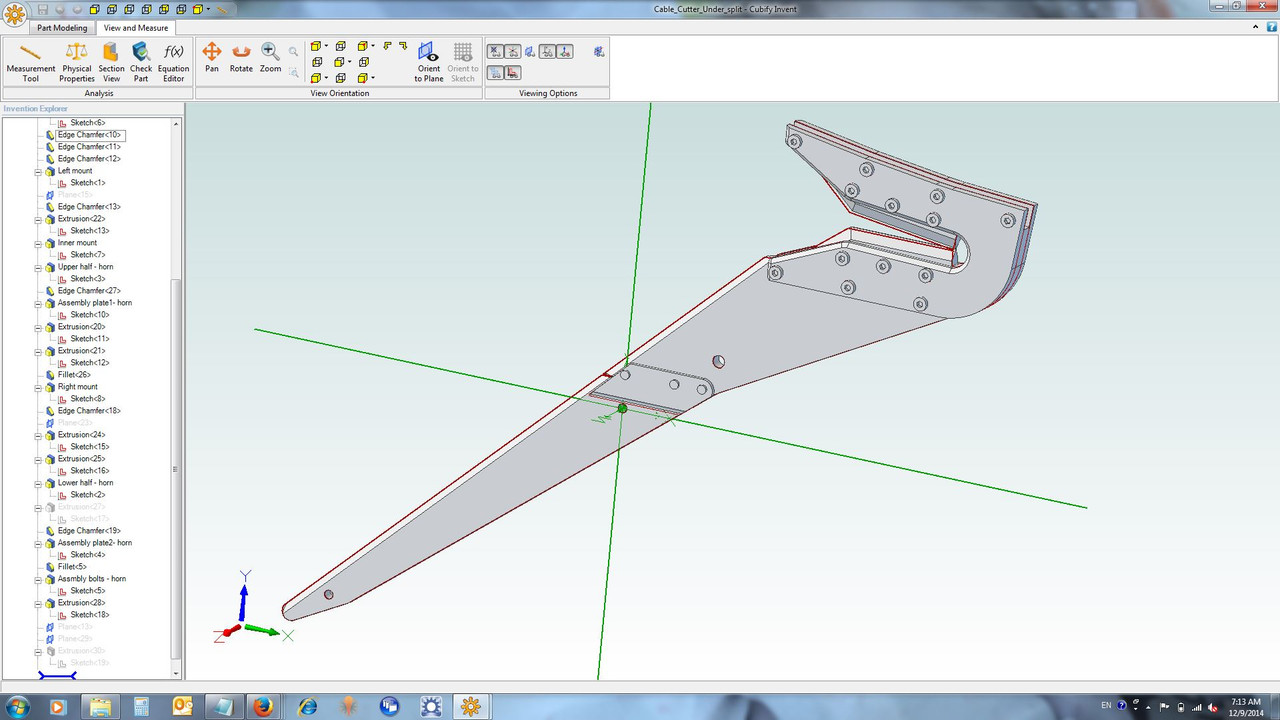Select Fillet<5> in the tree
This screenshot has width=1280, height=720.
click(x=72, y=567)
